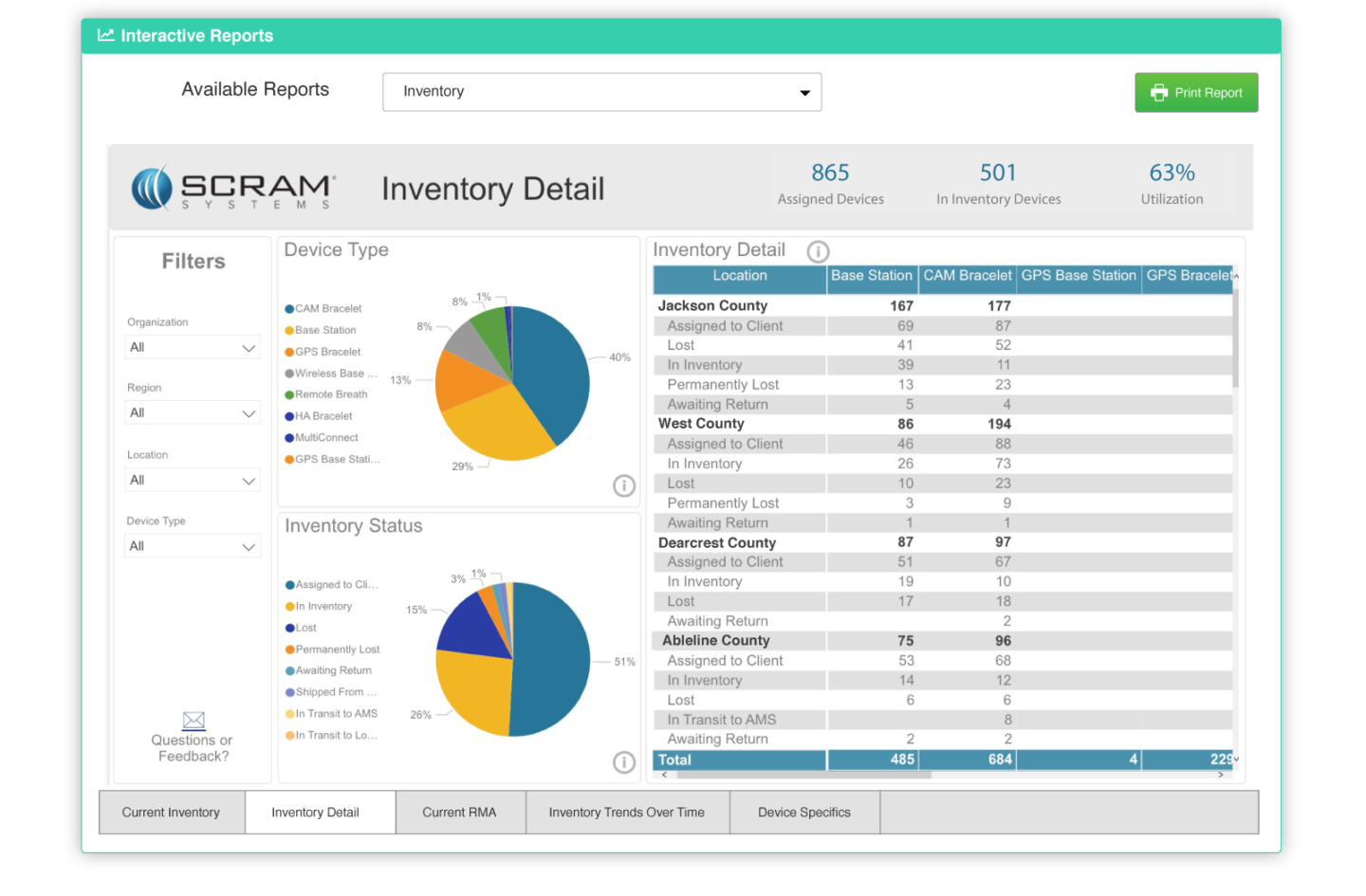Click the right arrow on the table scrollbar

1222,775
